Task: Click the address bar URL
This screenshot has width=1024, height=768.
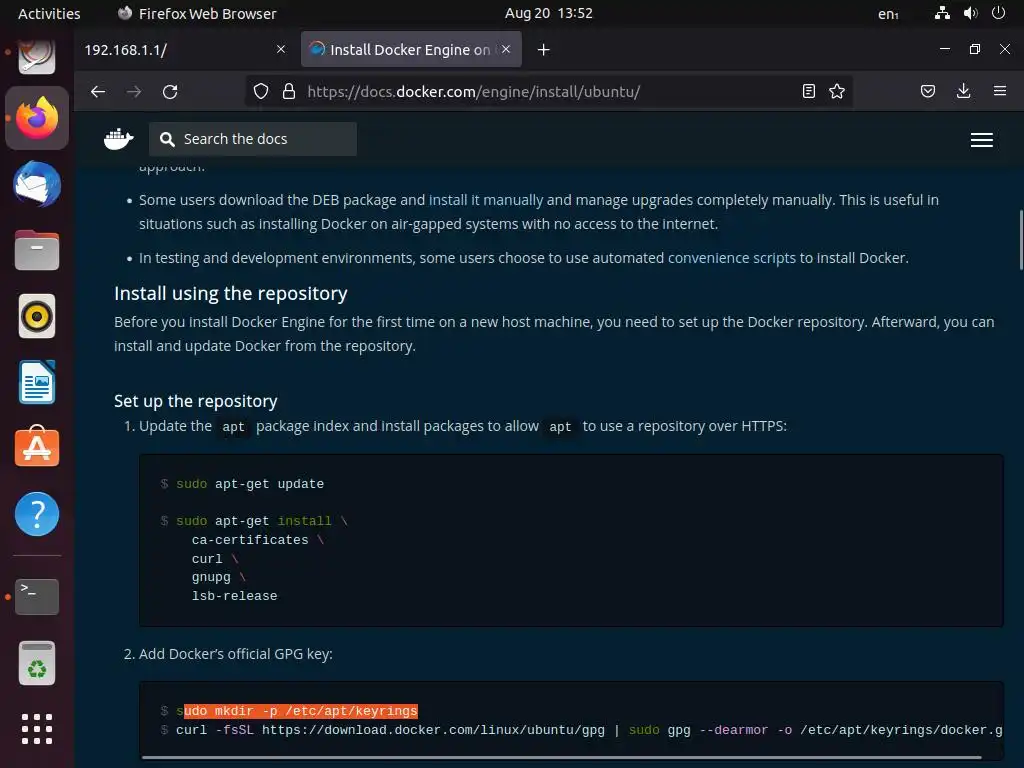Action: click(x=473, y=91)
